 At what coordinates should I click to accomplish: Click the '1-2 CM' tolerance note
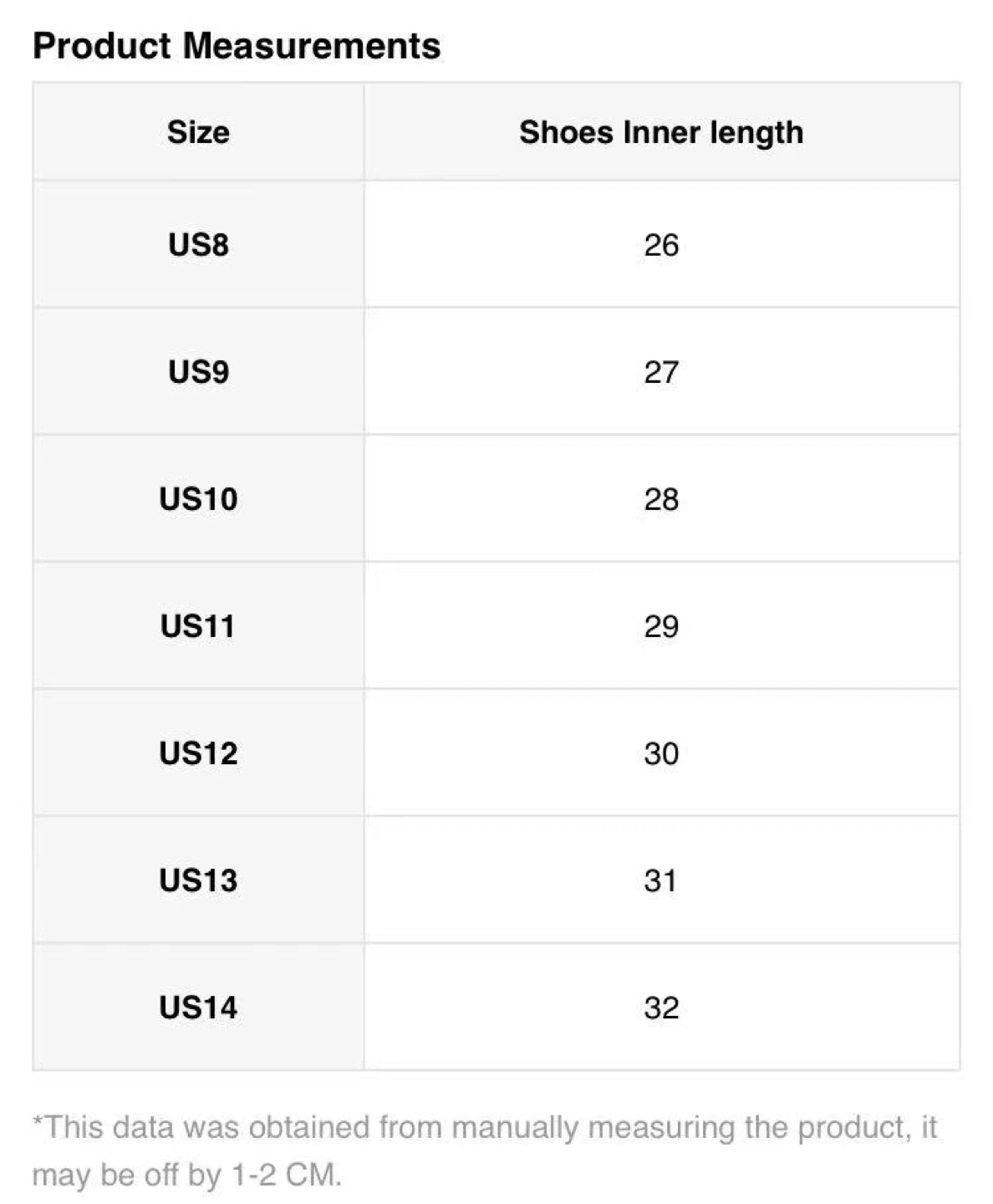point(285,1175)
